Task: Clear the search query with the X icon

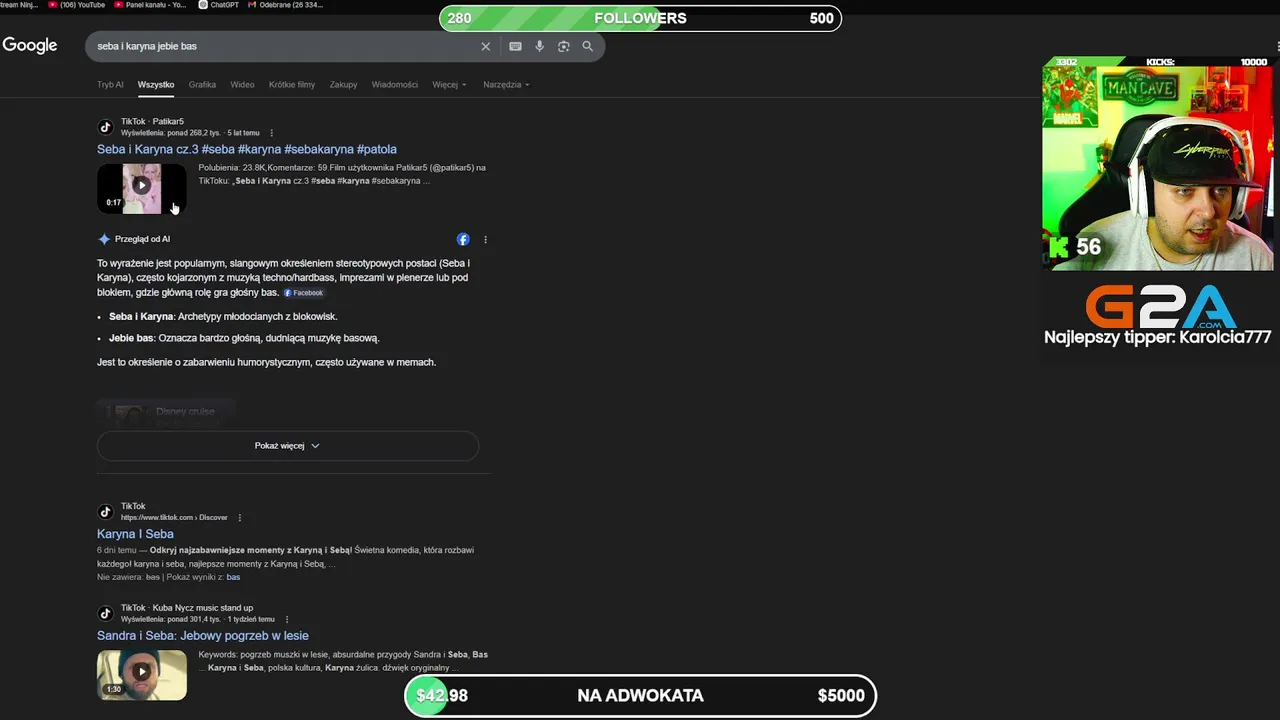Action: [486, 46]
